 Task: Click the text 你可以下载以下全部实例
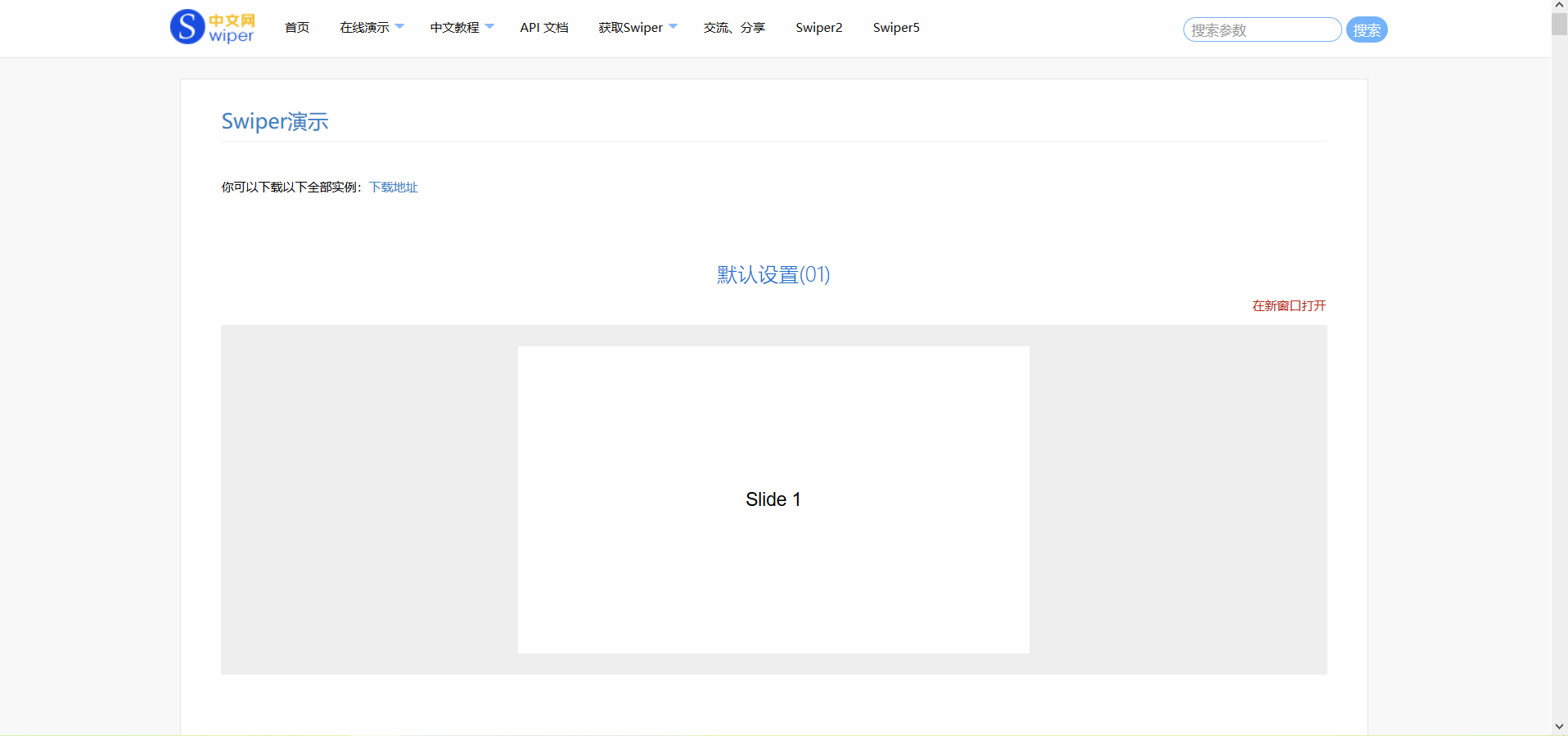pyautogui.click(x=290, y=187)
